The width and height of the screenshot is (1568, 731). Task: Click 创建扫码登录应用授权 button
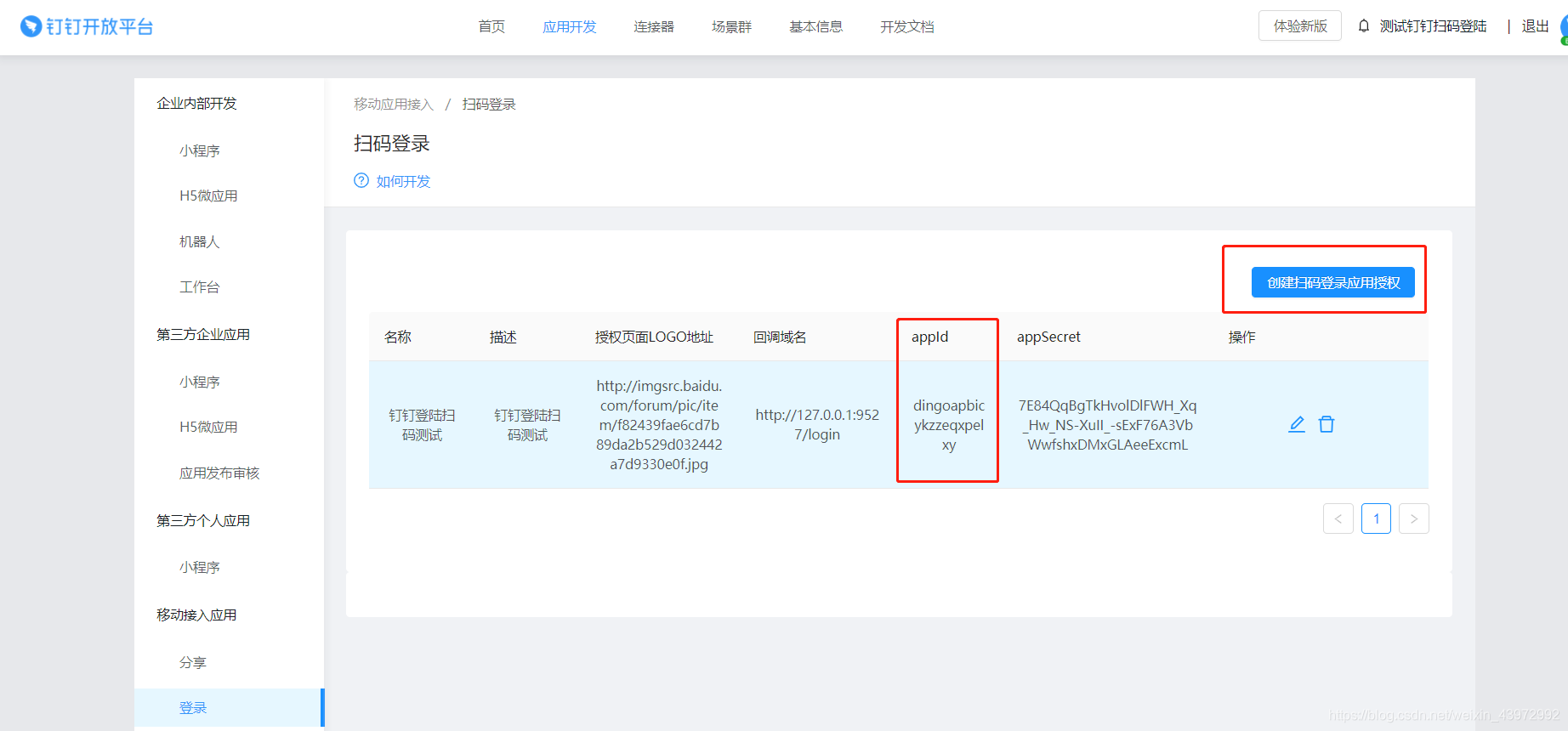(1333, 282)
